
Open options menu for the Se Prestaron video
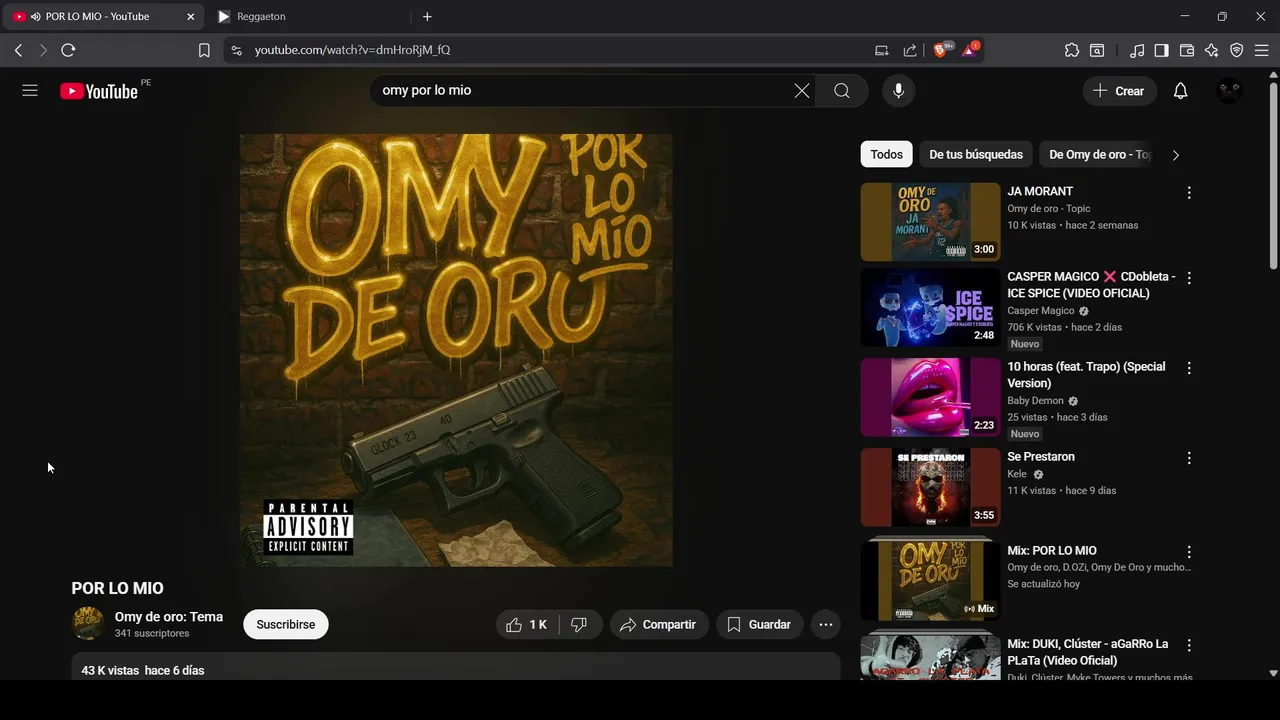click(x=1189, y=458)
